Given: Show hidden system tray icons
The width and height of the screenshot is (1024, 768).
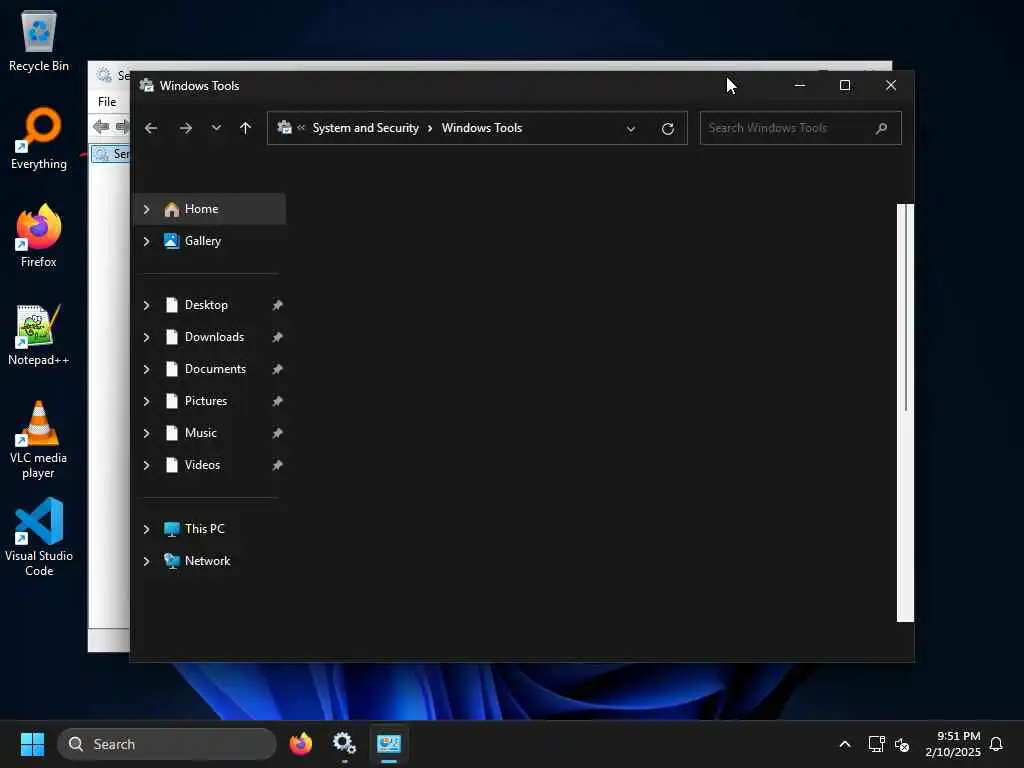Looking at the screenshot, I should click(x=844, y=744).
